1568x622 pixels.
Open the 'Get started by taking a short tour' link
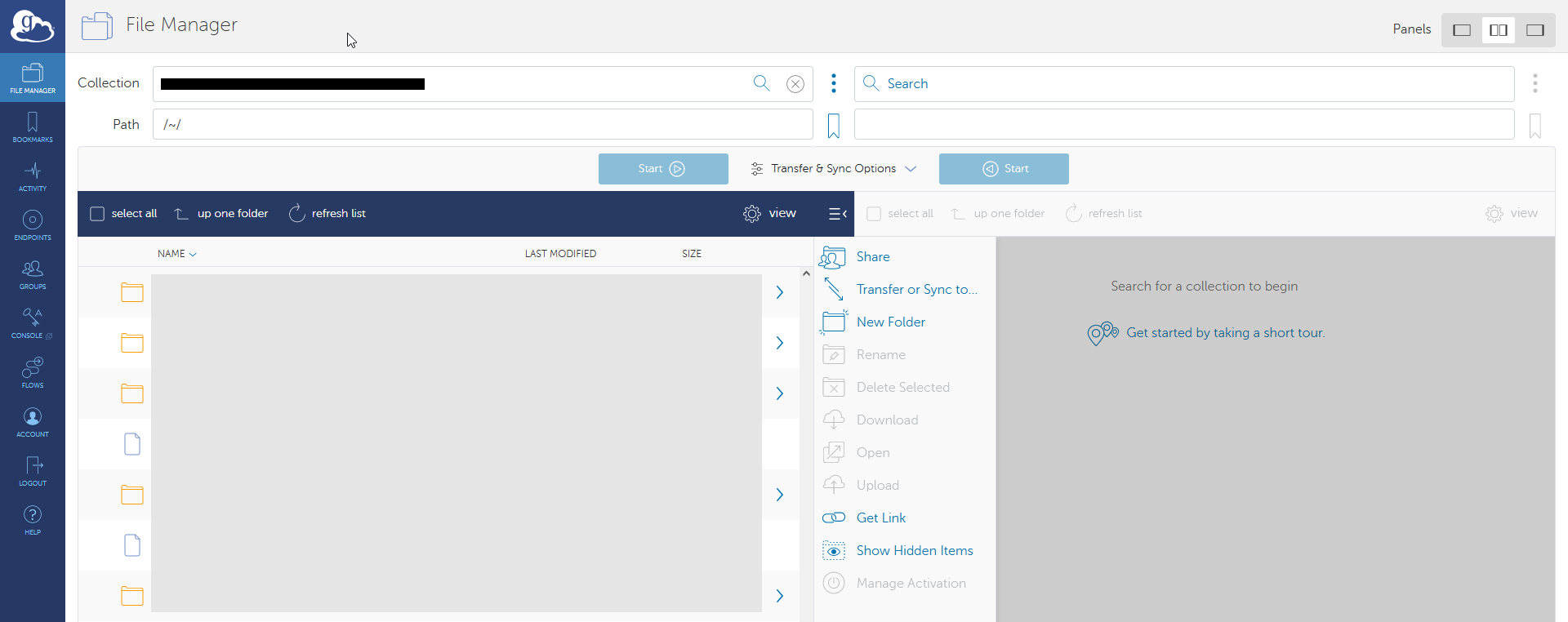point(1224,333)
